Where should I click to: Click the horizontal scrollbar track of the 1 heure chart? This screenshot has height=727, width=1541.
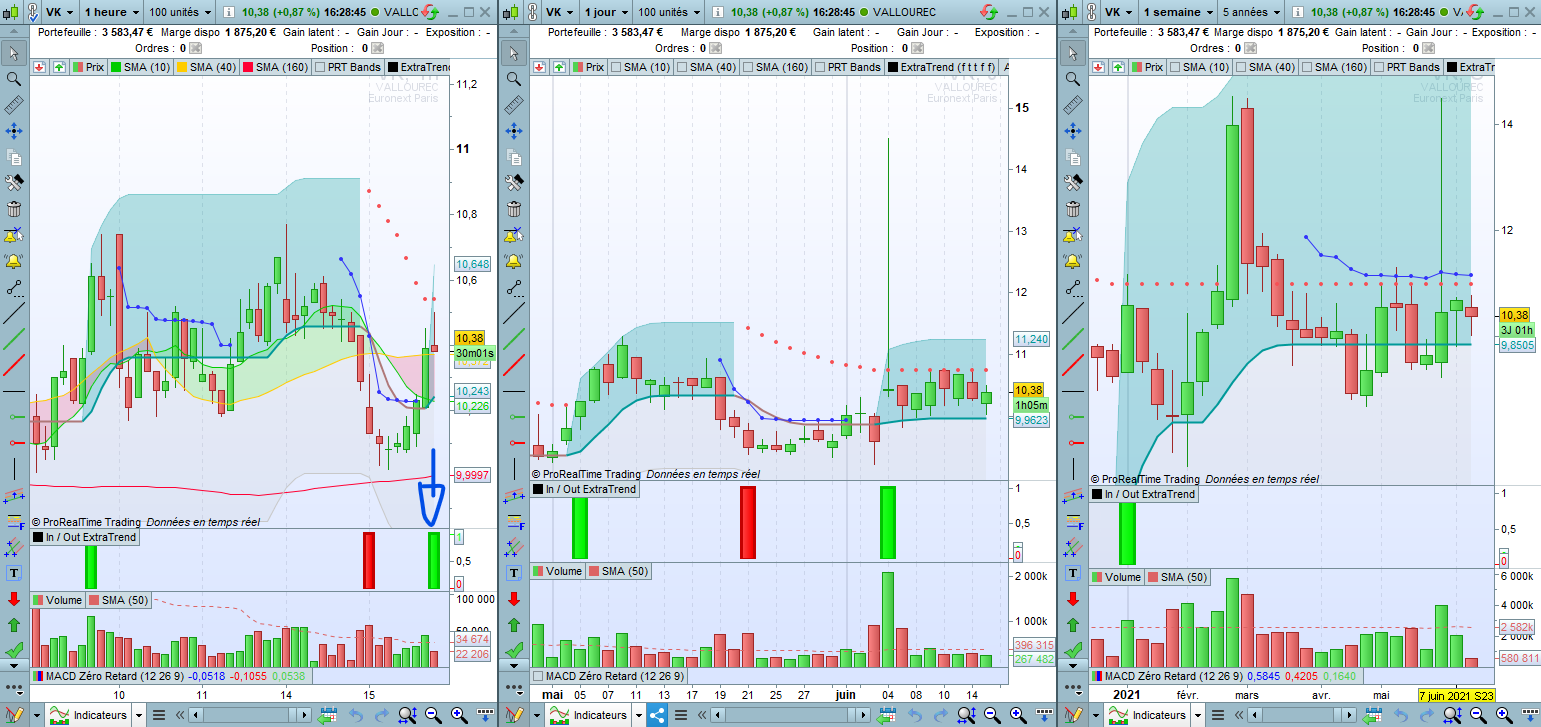pos(244,715)
